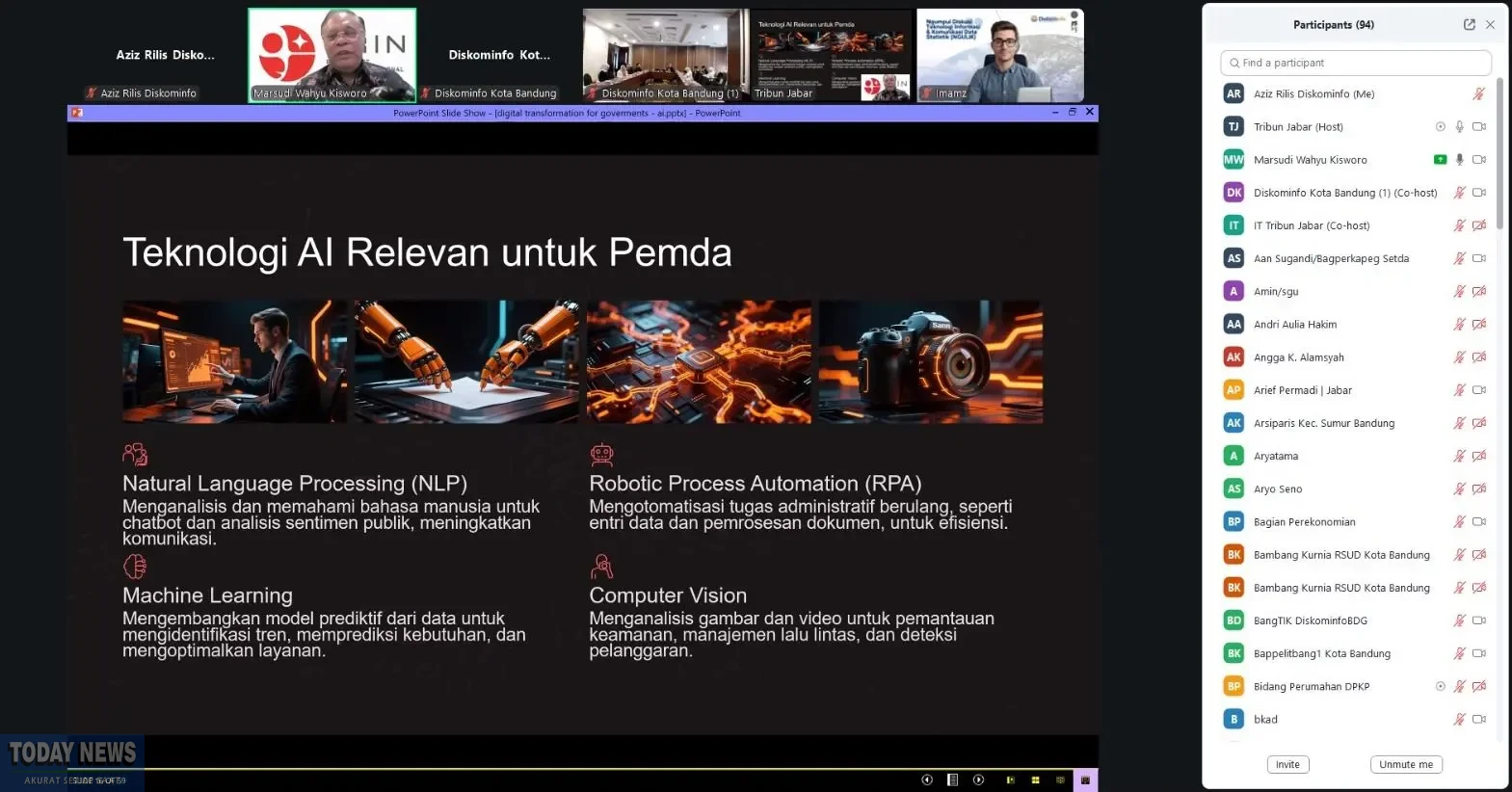
Task: Switch to Slide Sorter view icon
Action: [x=1035, y=779]
